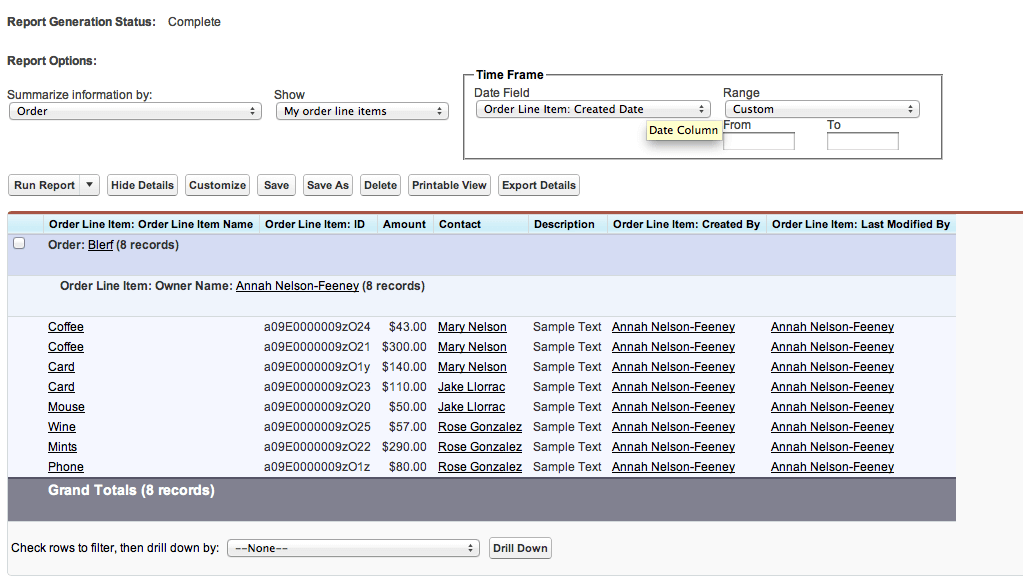1023x583 pixels.
Task: Expand the Range dropdown set to Custom
Action: [822, 109]
